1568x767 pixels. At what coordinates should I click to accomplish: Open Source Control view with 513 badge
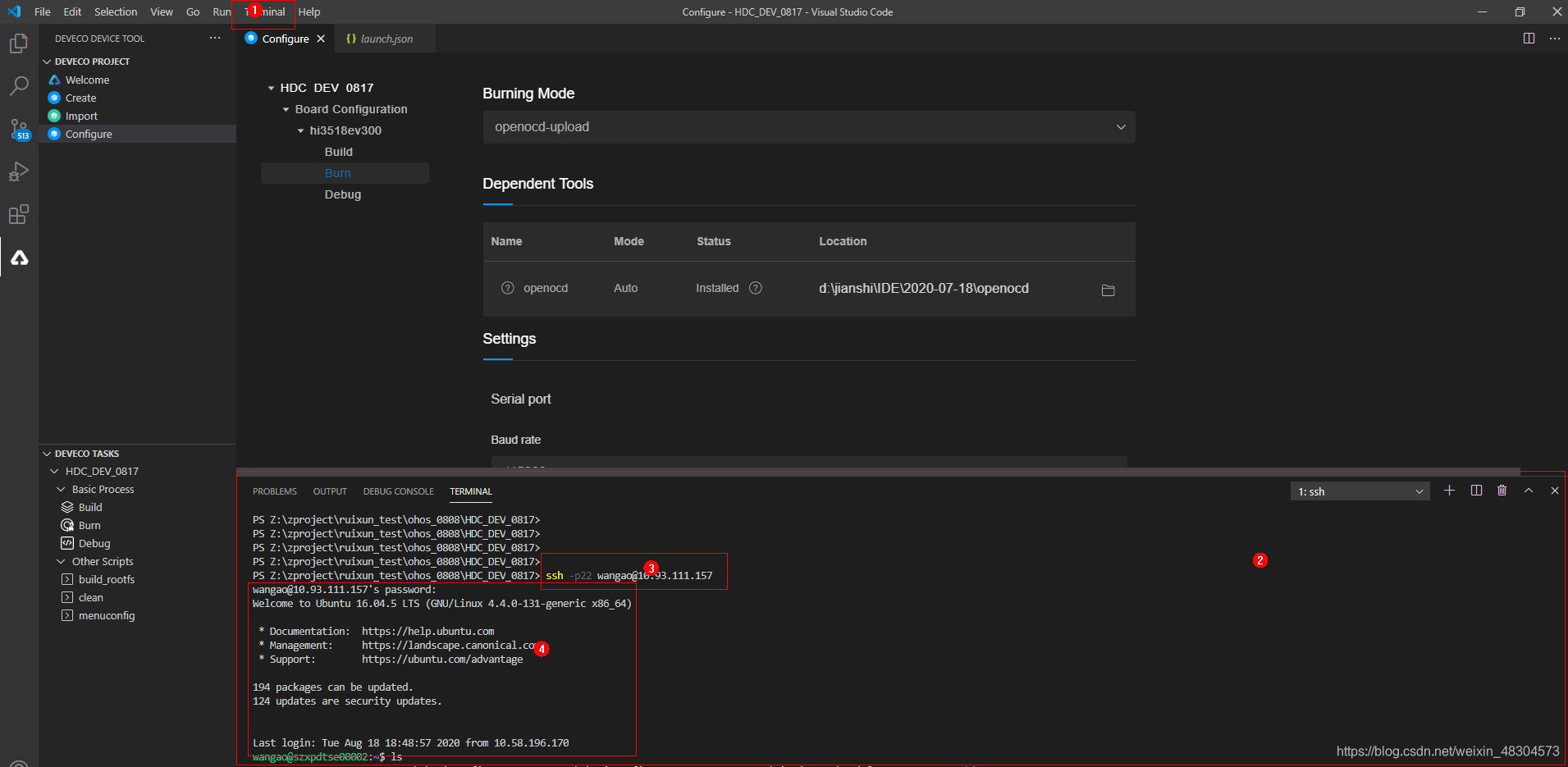tap(19, 130)
